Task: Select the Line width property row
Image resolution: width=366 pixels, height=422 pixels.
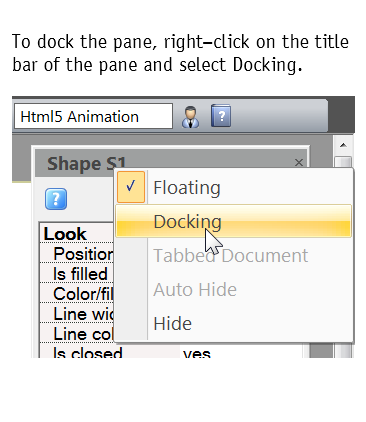Action: (x=77, y=314)
